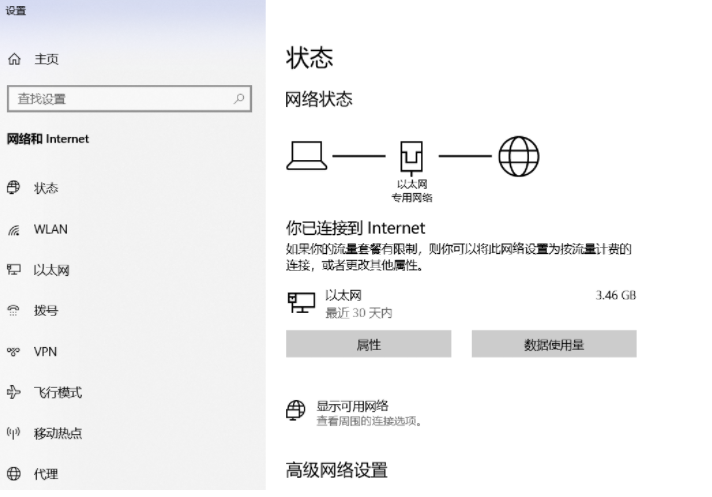The height and width of the screenshot is (497, 712).
Task: Go to 主页 home page
Action: click(46, 59)
